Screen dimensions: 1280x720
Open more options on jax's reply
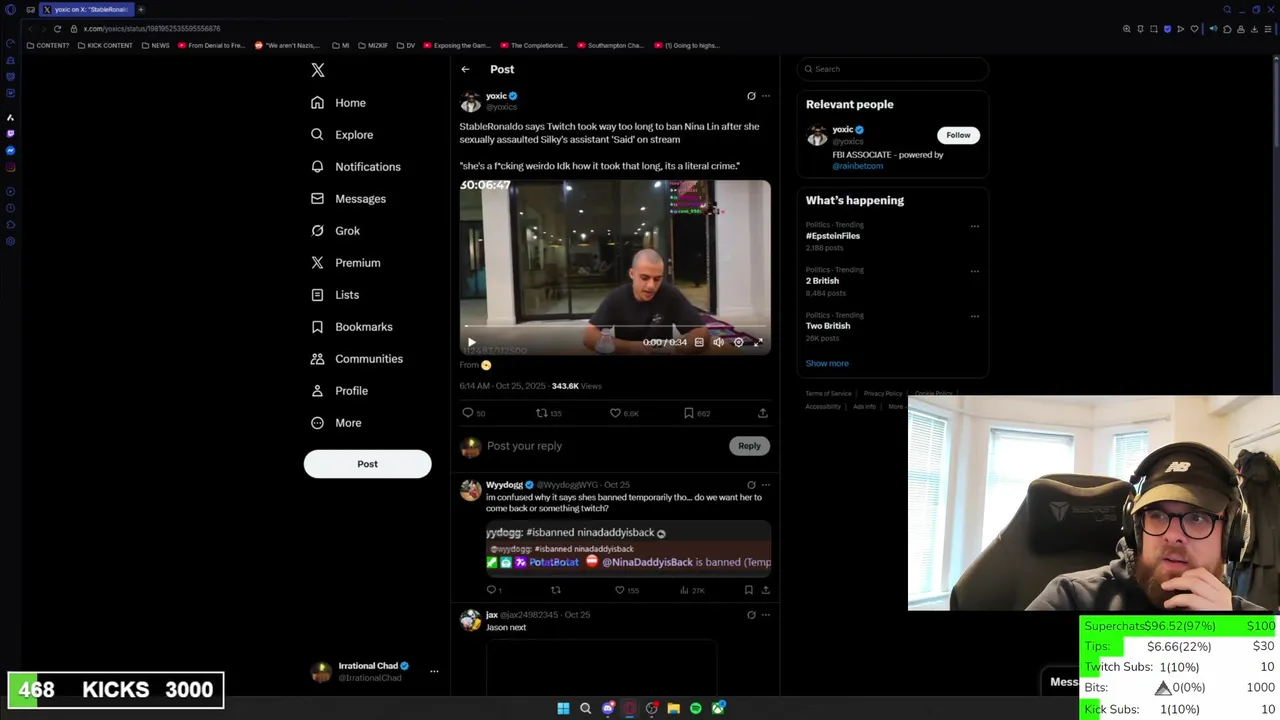click(x=766, y=615)
